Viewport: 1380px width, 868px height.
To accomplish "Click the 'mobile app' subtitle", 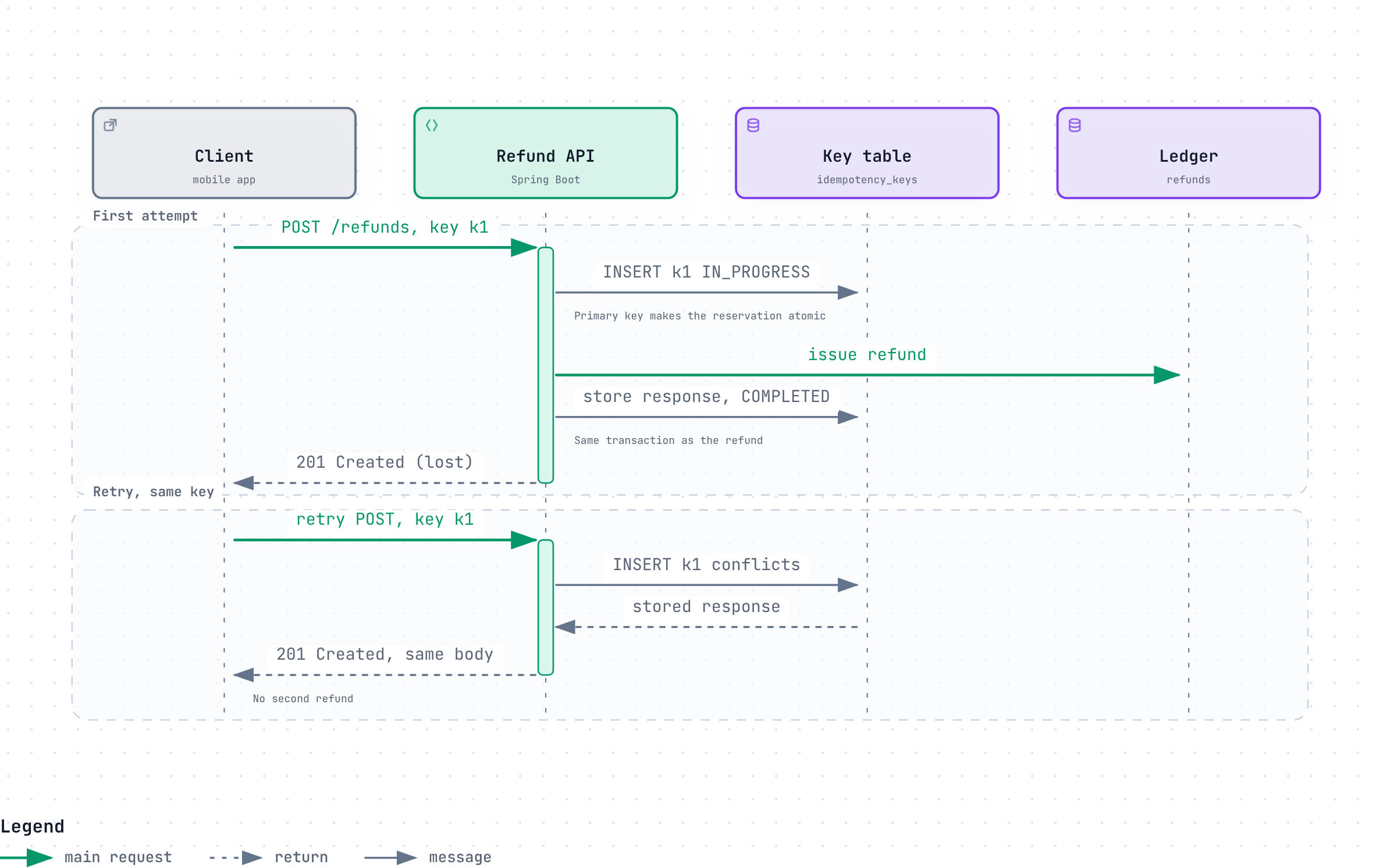I will coord(224,180).
